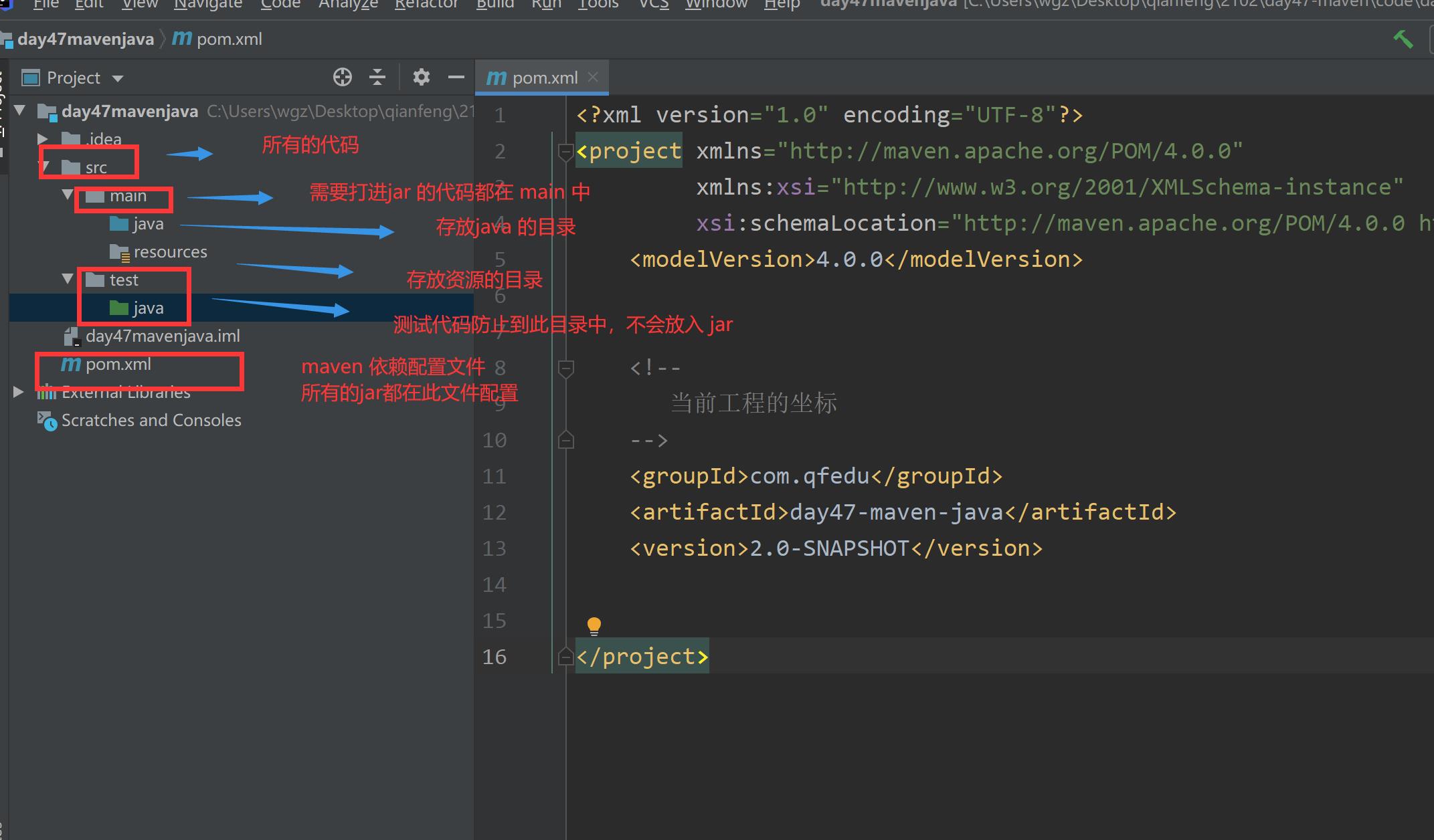Place cursor on artifactId day47-maven-java text
This screenshot has width=1434, height=840.
coord(897,512)
